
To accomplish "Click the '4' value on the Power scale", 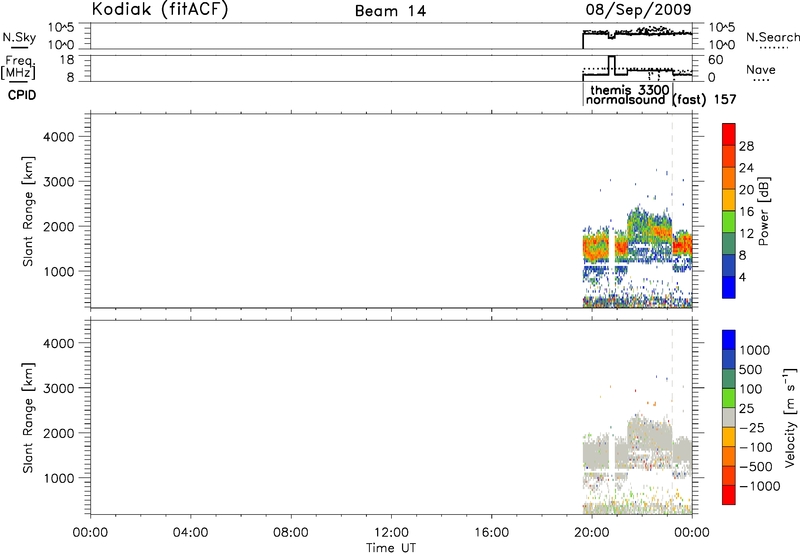I will [x=742, y=277].
